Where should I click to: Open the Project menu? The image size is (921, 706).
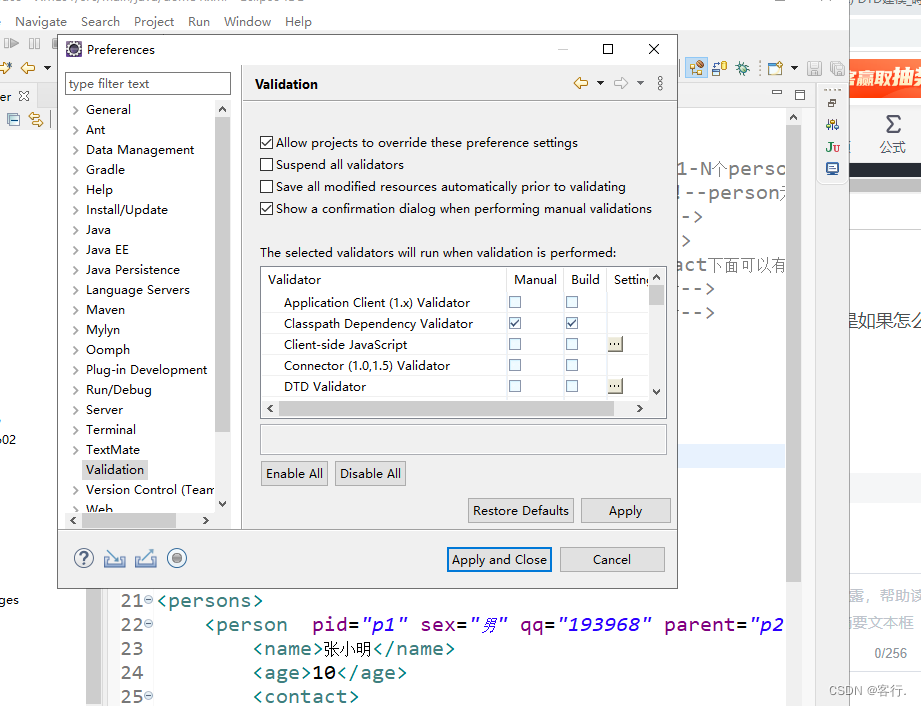point(154,21)
